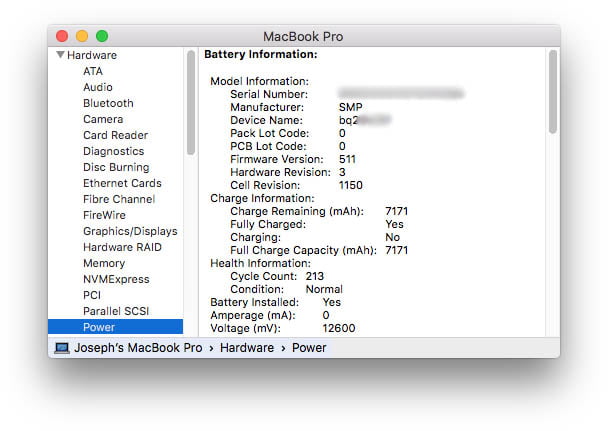
Task: Click Joseph's MacBook Pro in path bar
Action: click(138, 348)
